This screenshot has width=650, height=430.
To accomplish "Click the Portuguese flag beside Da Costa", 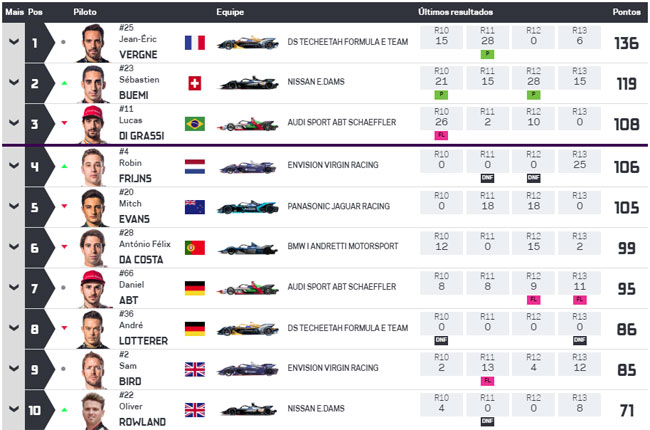I will click(x=195, y=248).
